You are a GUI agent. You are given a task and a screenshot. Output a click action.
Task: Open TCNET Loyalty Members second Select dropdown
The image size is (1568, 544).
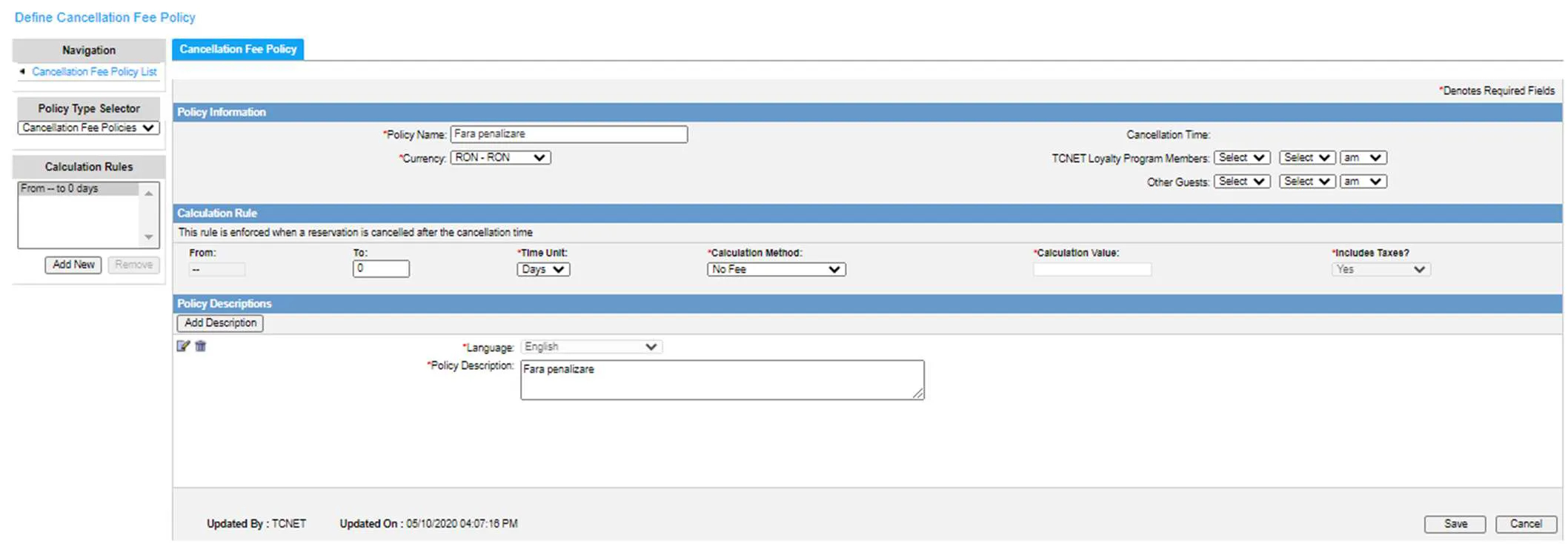coord(1307,158)
